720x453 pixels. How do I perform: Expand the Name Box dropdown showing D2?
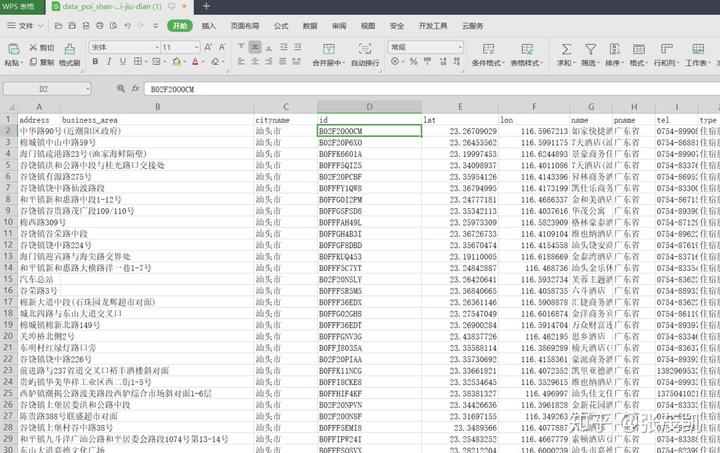pyautogui.click(x=87, y=89)
